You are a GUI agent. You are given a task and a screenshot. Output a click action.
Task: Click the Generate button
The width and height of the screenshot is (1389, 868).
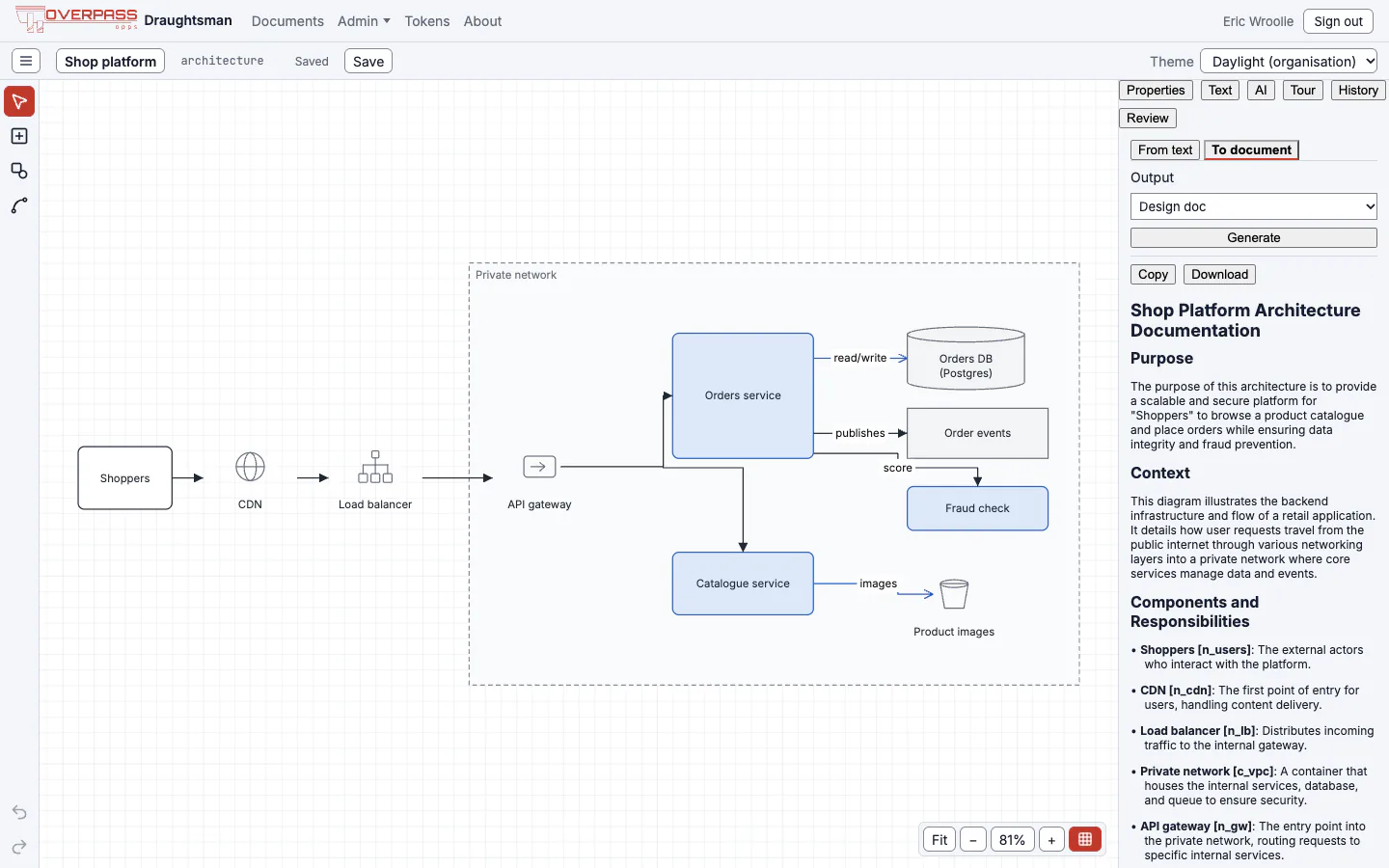tap(1254, 238)
